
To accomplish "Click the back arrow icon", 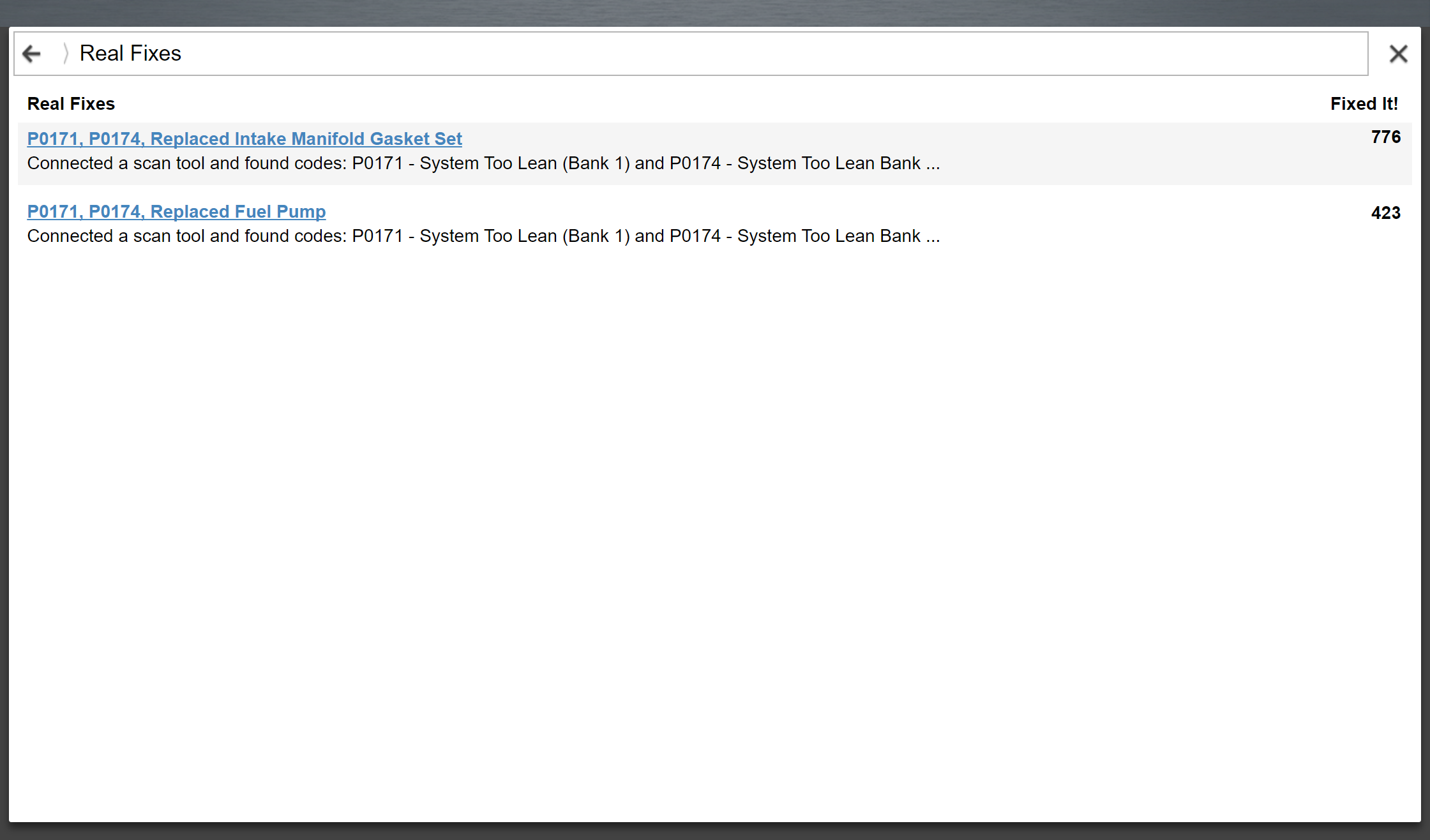I will 31,54.
